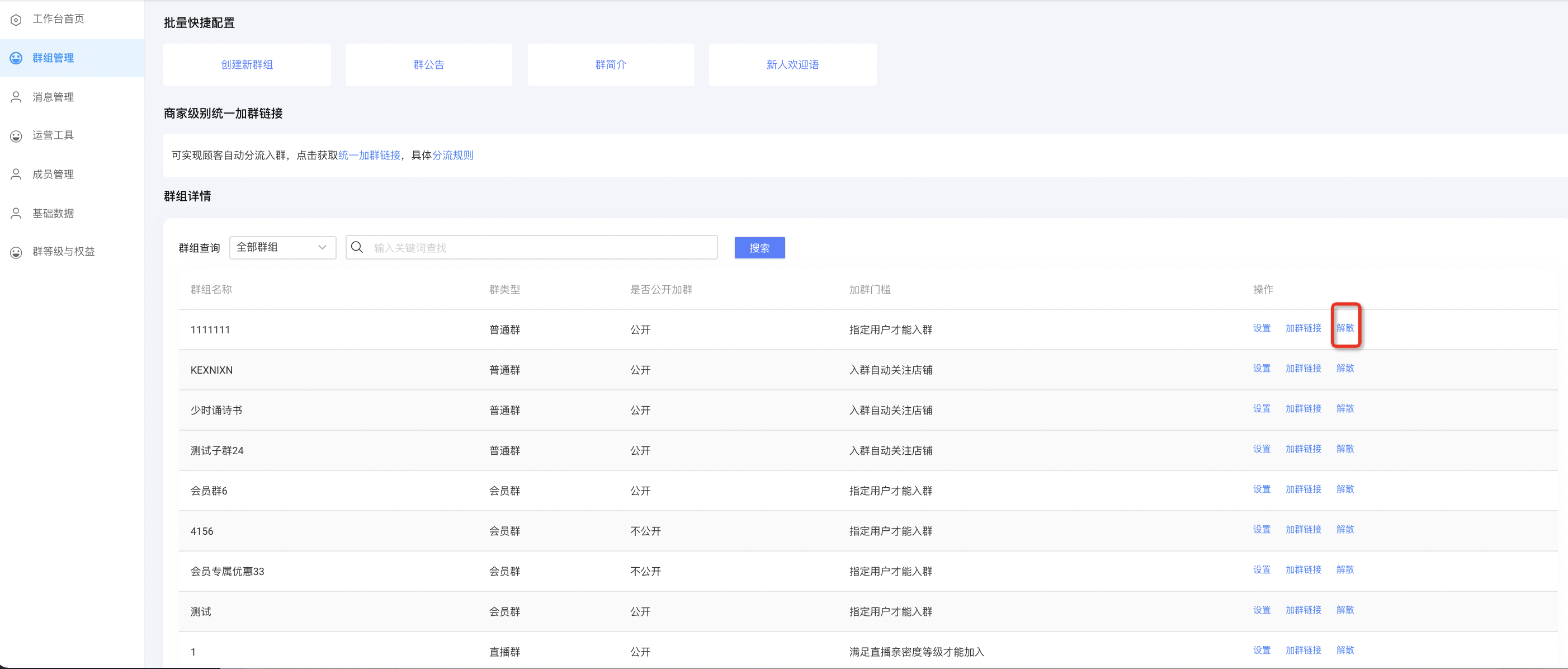Click group name 会员专属优惠33

227,571
